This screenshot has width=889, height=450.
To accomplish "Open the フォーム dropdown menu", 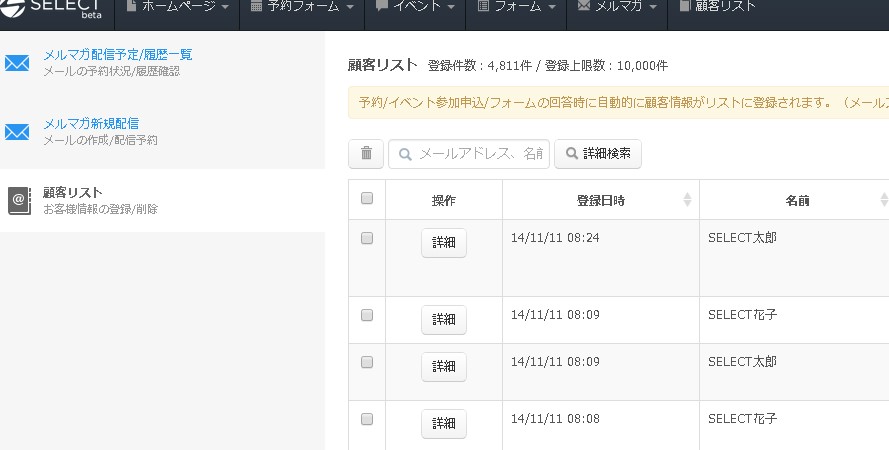I will [517, 7].
